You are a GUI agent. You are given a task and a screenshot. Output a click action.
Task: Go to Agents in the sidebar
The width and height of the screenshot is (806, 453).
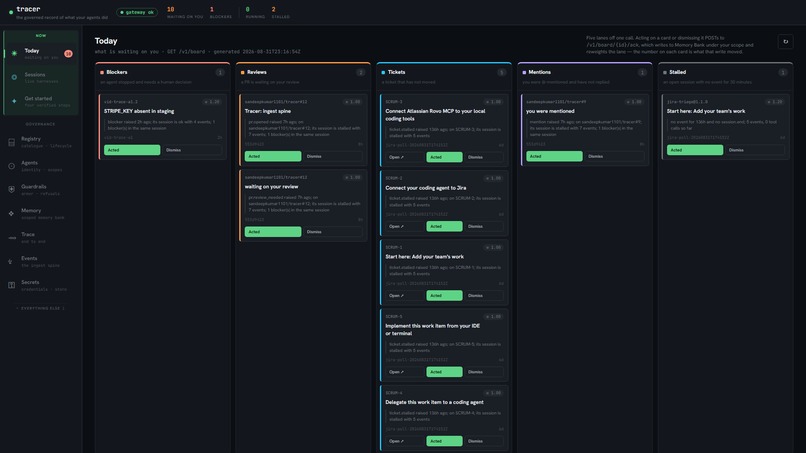41,166
